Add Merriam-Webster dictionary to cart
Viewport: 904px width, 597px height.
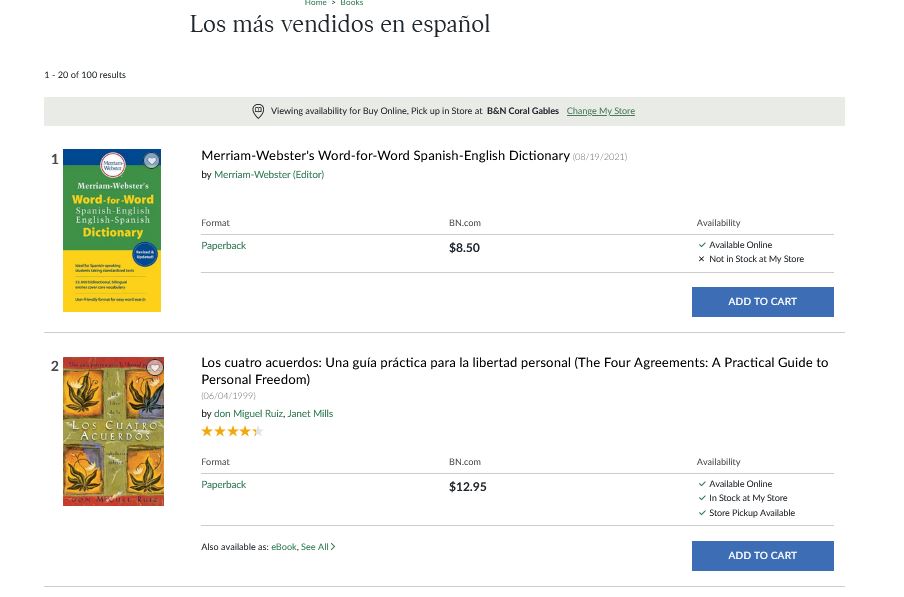click(x=762, y=302)
